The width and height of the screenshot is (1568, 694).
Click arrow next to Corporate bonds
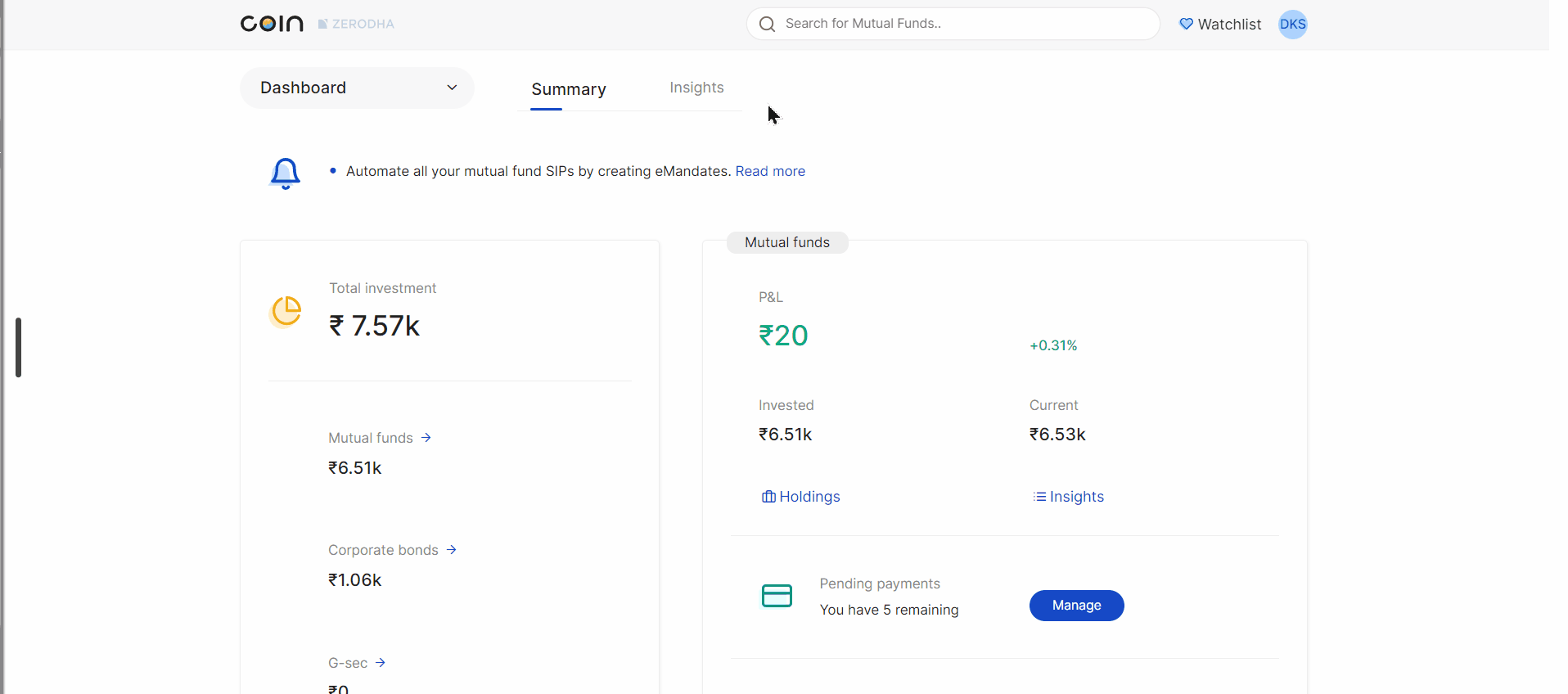(451, 550)
